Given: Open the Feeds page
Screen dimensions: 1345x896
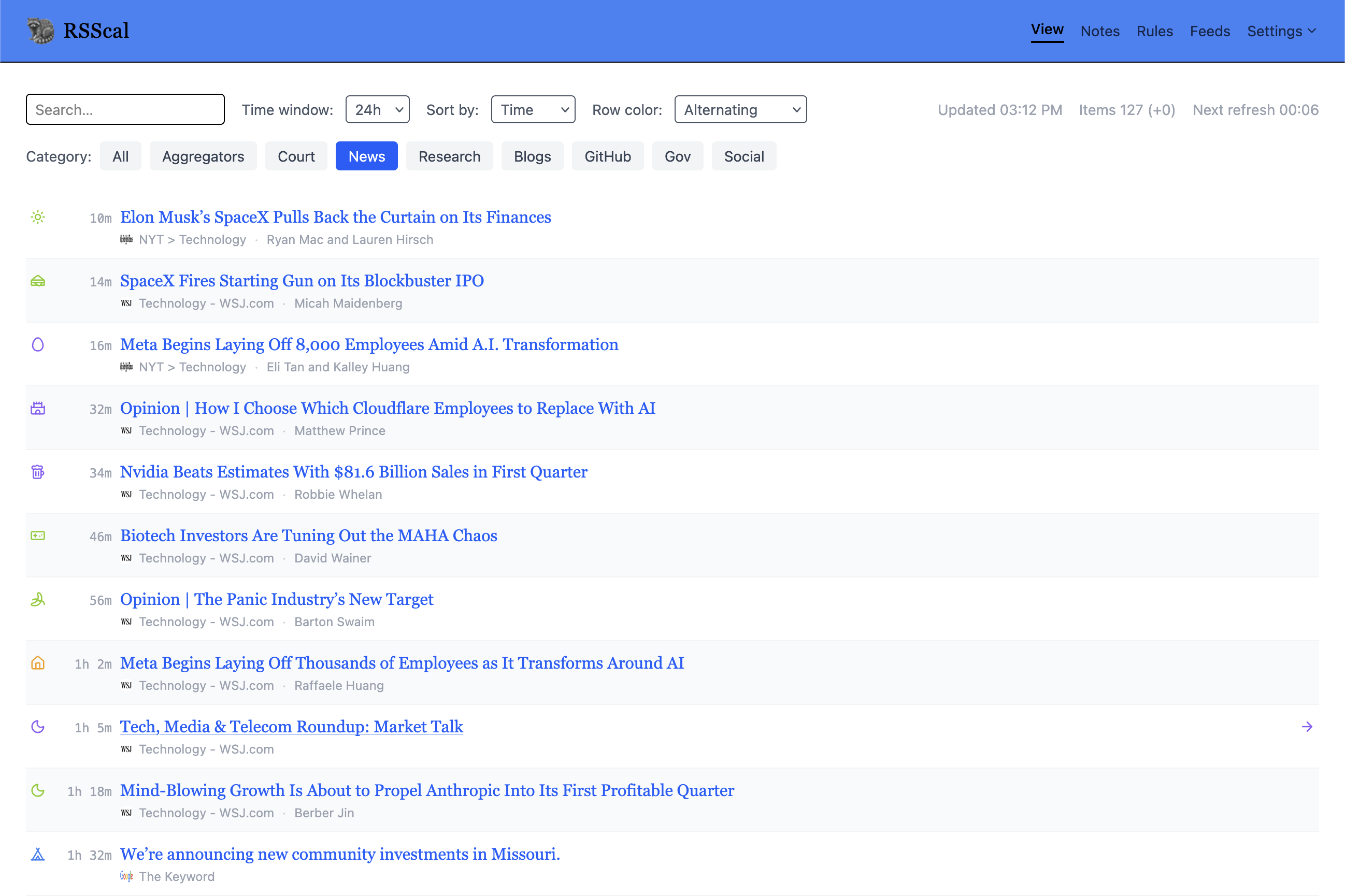Looking at the screenshot, I should [1210, 31].
